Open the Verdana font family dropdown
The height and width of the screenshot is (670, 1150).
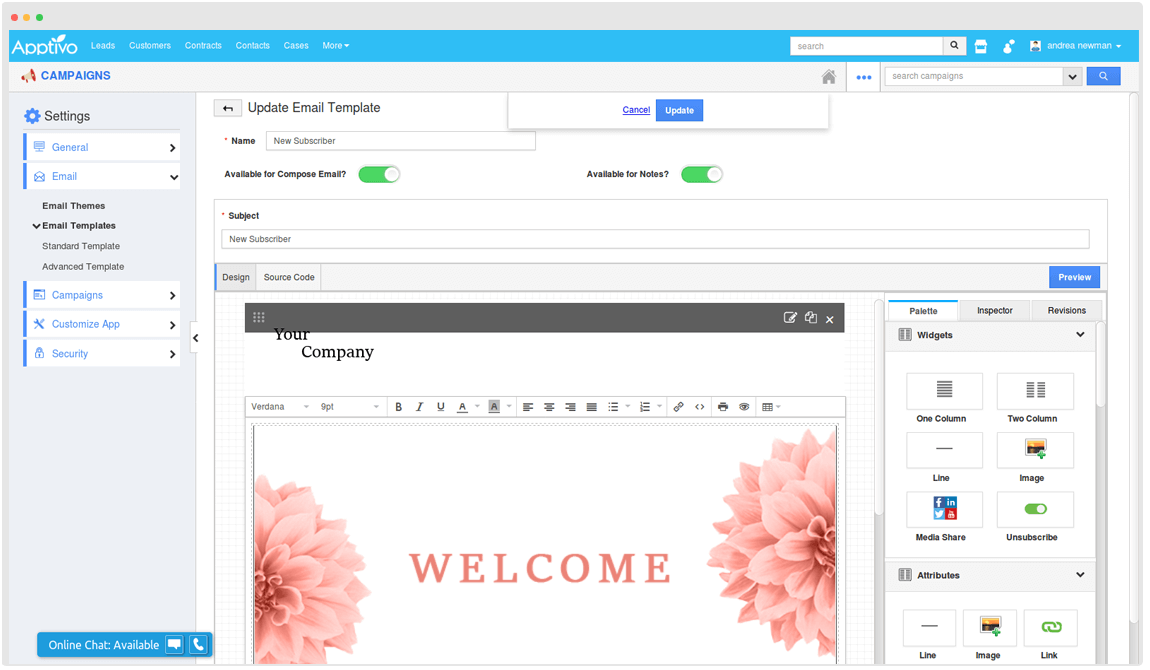[x=280, y=407]
